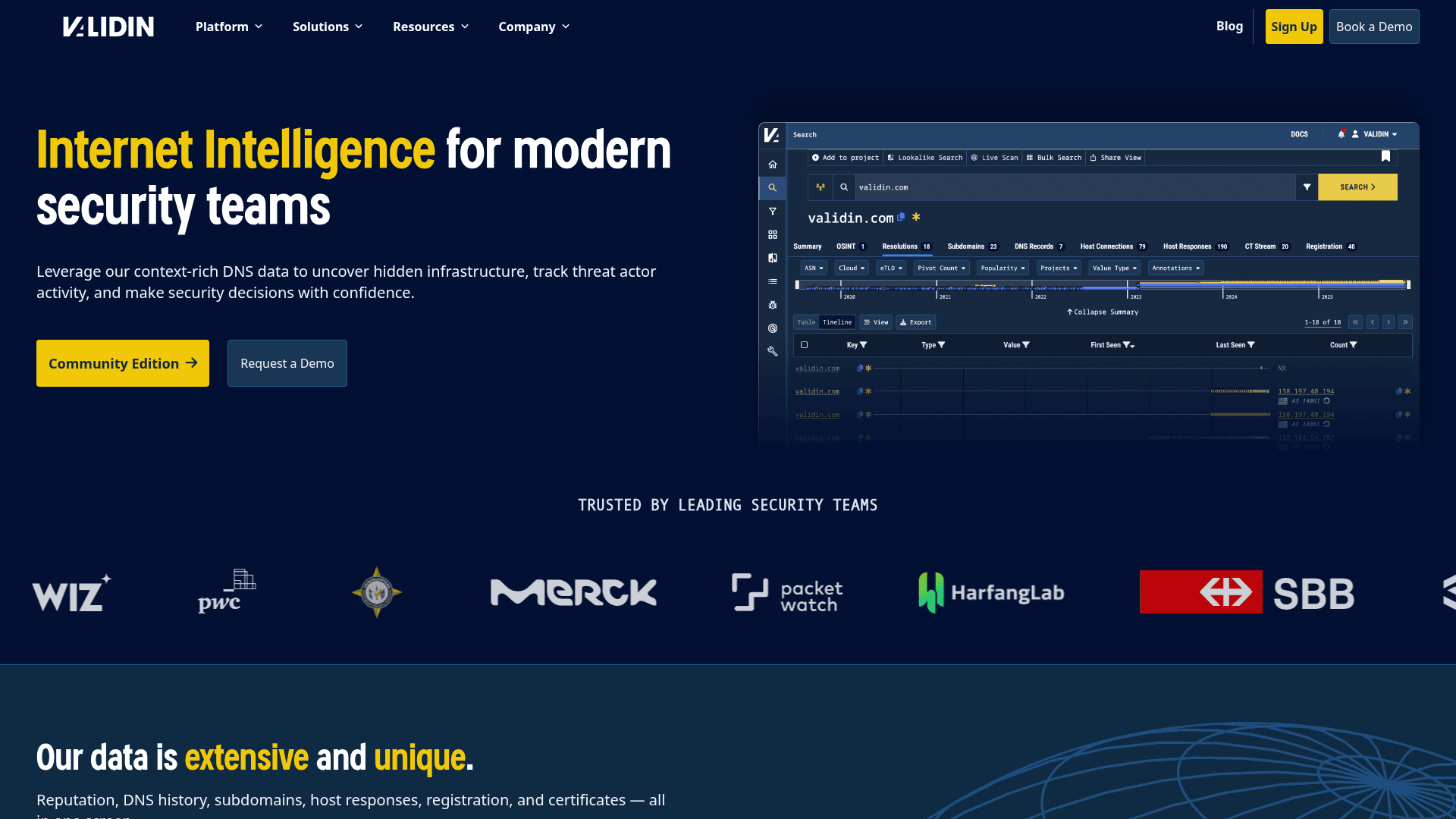The image size is (1456, 819).
Task: Select the Resolutions tab
Action: [906, 246]
